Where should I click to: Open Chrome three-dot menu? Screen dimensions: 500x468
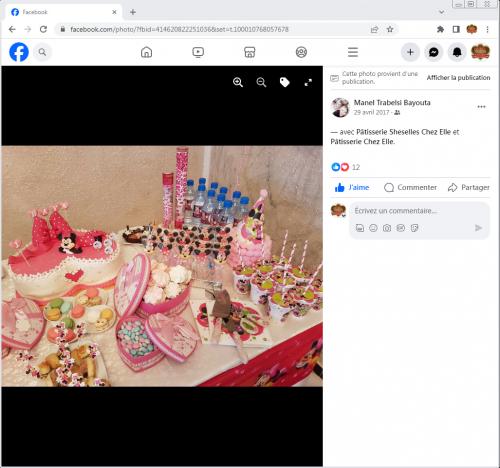click(x=487, y=29)
